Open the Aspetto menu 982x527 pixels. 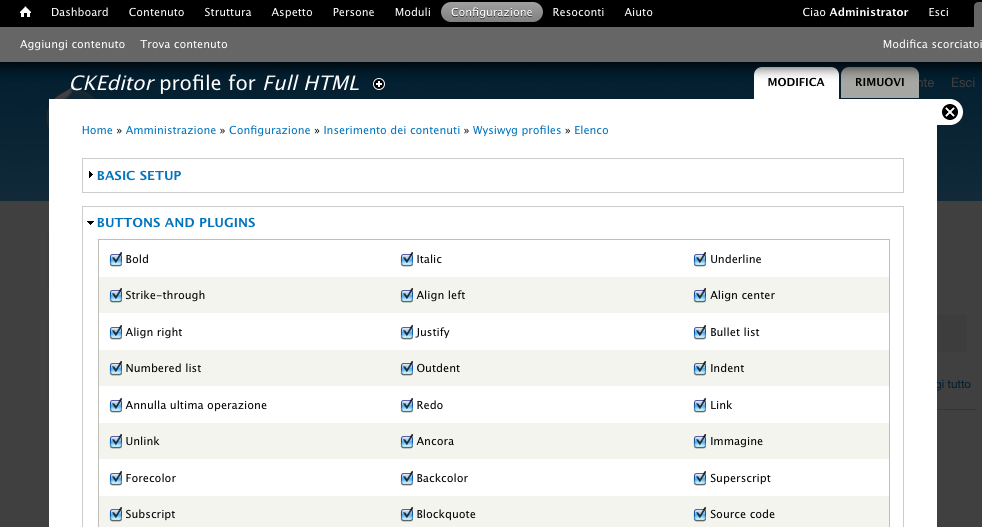(x=292, y=12)
